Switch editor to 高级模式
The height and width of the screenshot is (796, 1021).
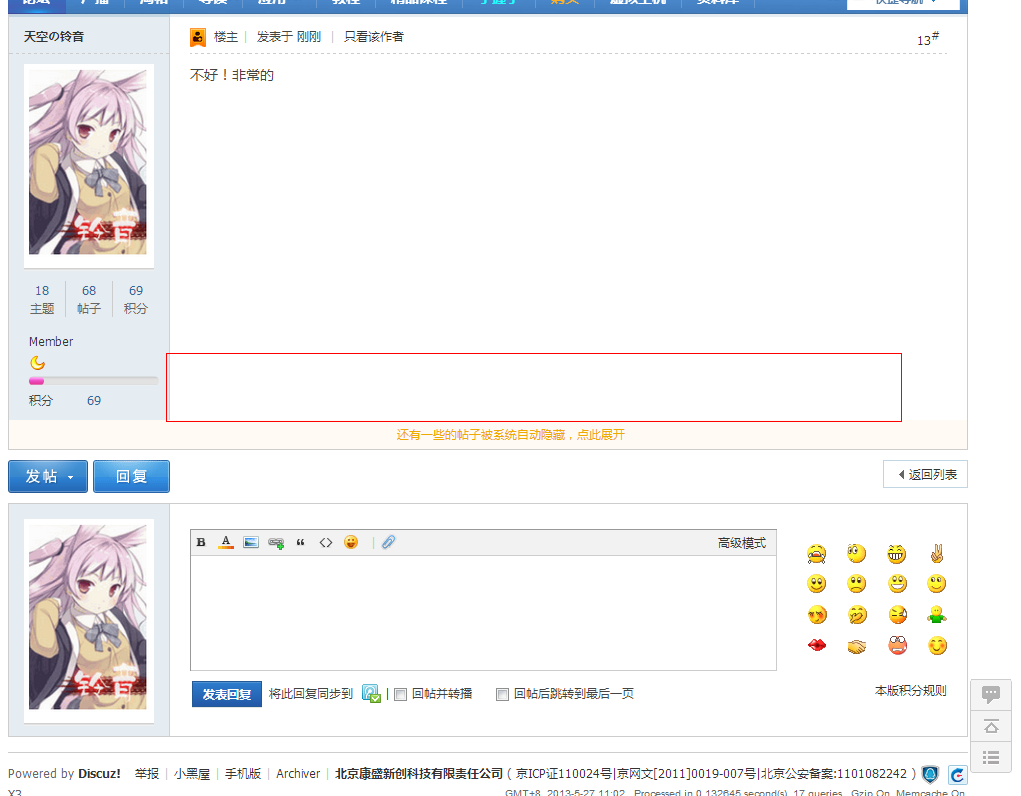tap(742, 543)
